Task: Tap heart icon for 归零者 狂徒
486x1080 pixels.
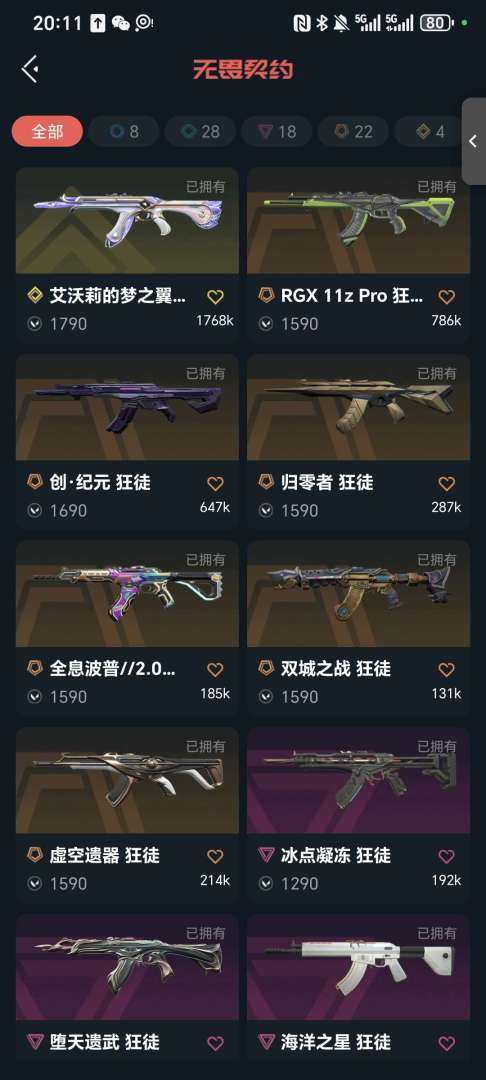Action: click(447, 483)
